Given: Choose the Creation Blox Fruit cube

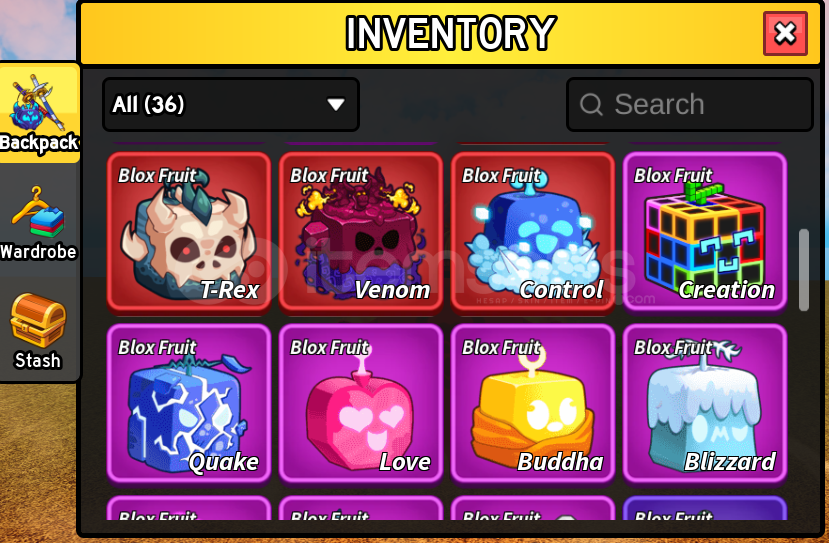Looking at the screenshot, I should pyautogui.click(x=705, y=232).
